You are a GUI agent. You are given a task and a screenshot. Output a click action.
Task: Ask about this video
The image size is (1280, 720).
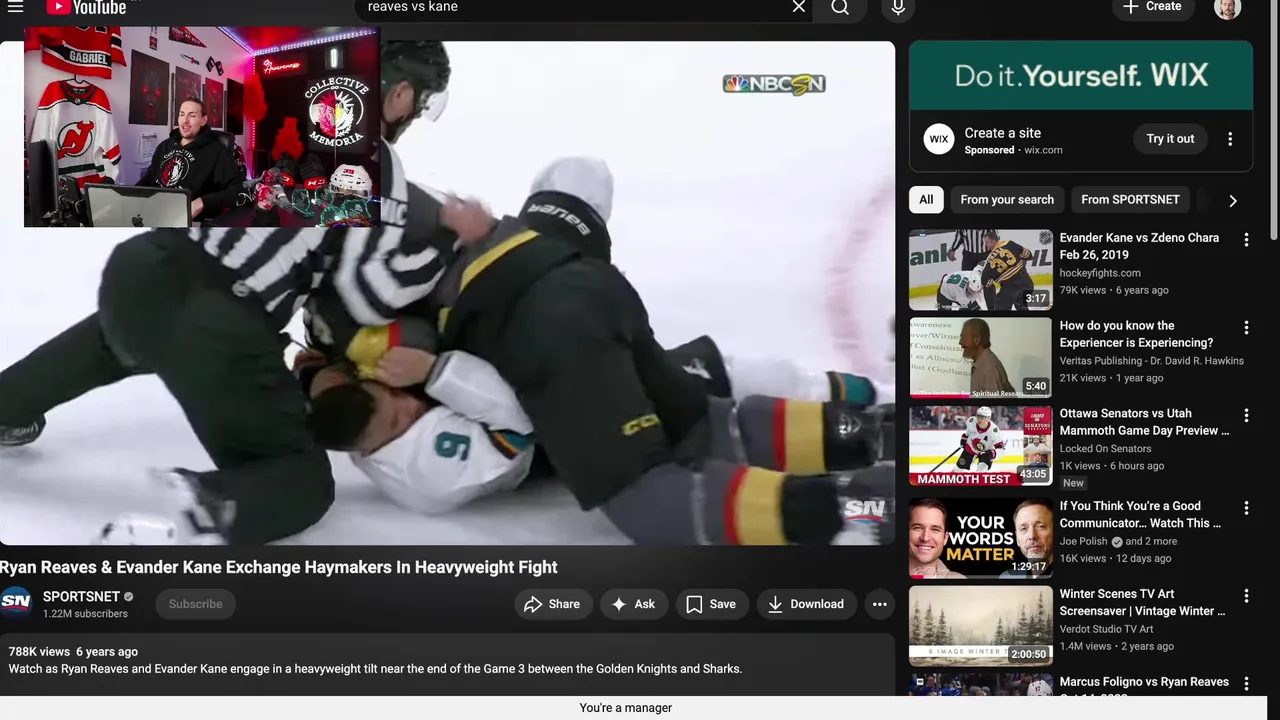(x=634, y=604)
